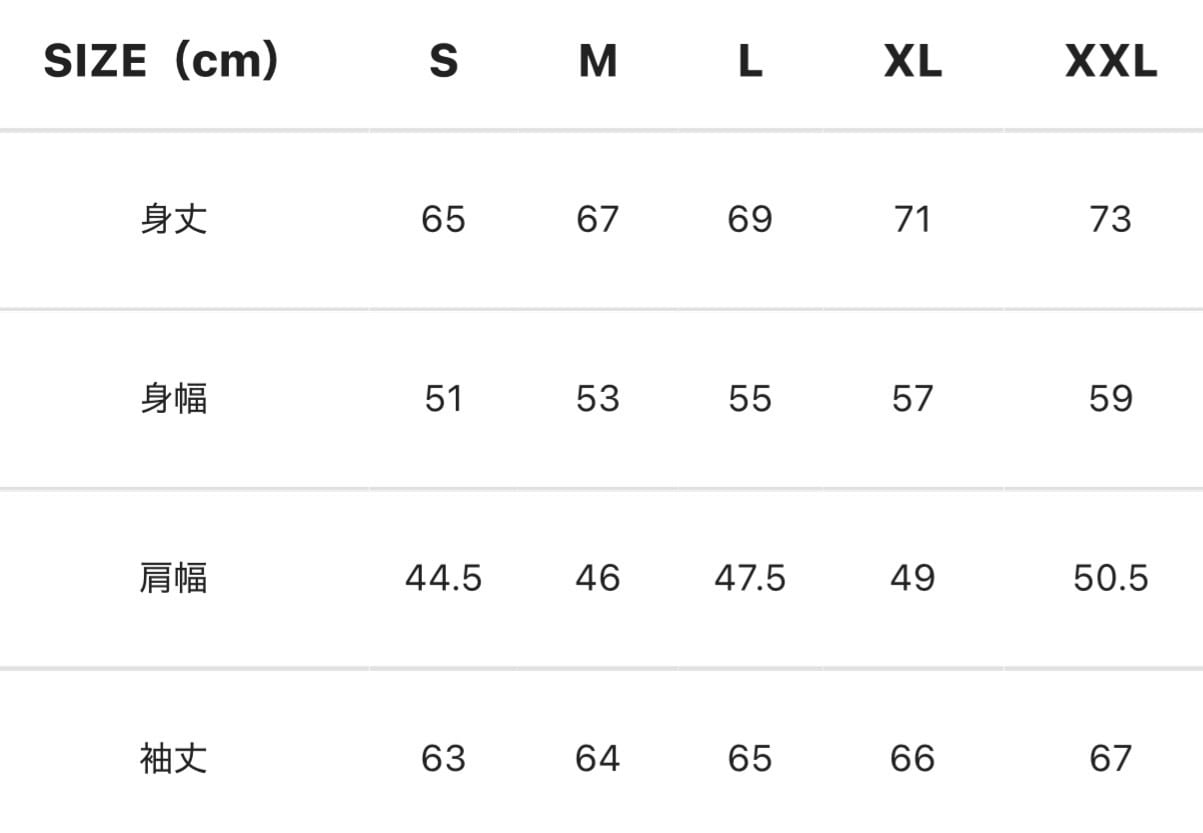1203x833 pixels.
Task: Click the 肩幅 value 50.5 for XXL
Action: click(1110, 578)
